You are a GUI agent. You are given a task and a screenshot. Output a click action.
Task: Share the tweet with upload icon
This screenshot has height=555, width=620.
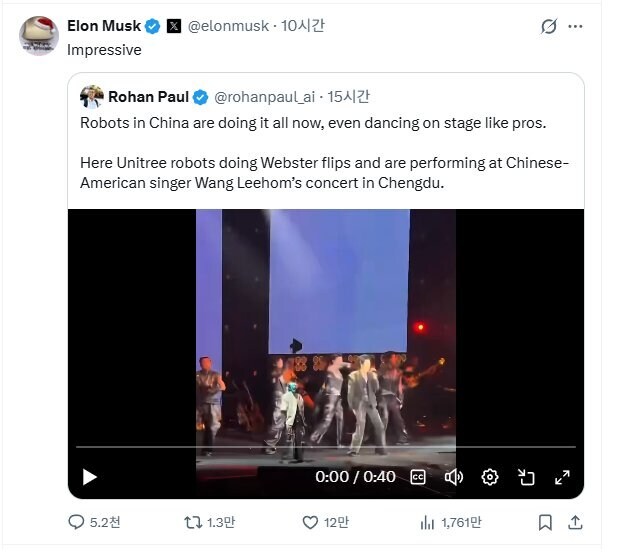(575, 522)
